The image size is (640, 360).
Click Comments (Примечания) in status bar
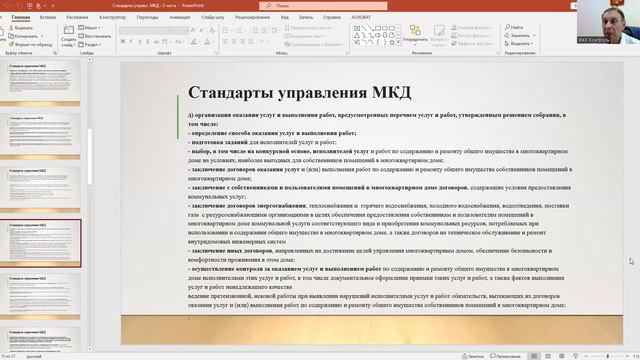pyautogui.click(x=506, y=356)
